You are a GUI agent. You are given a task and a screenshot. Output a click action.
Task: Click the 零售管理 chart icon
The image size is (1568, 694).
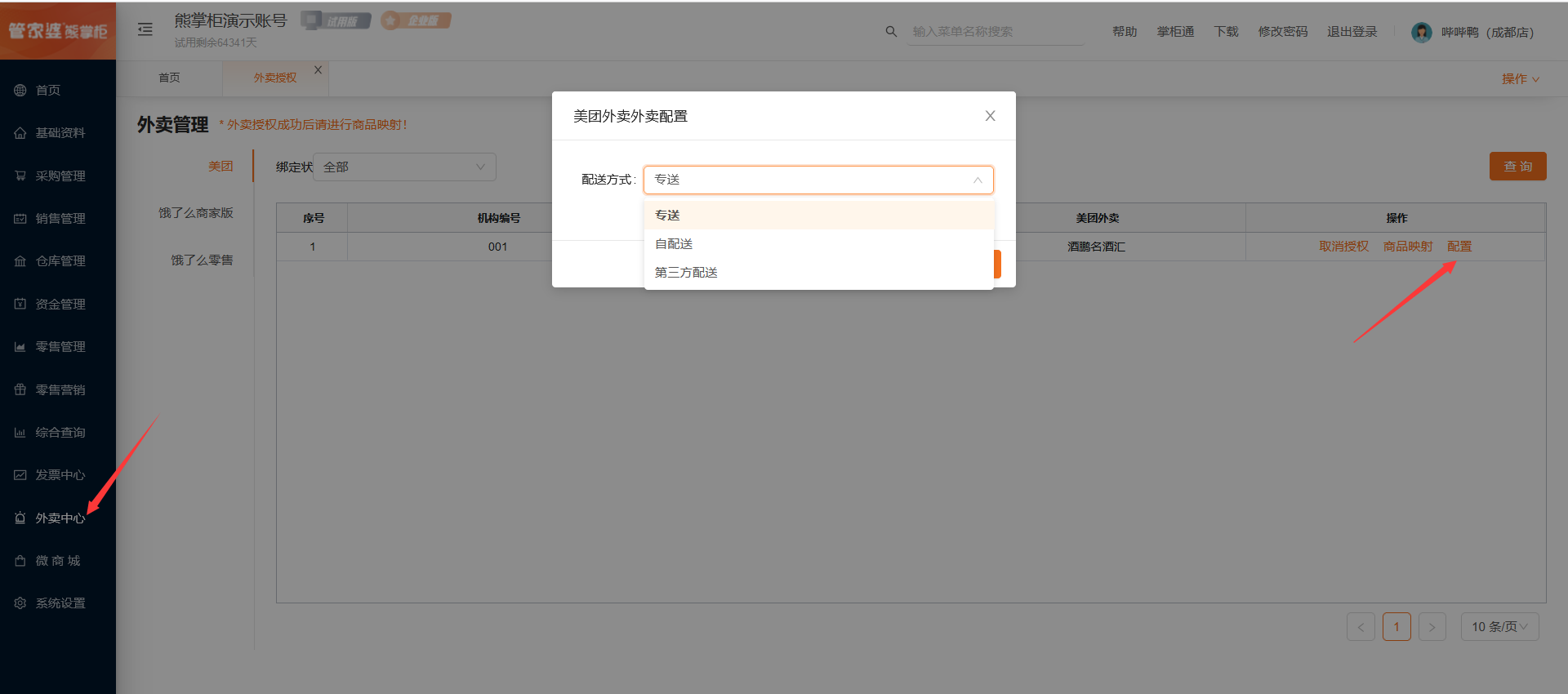[x=20, y=346]
